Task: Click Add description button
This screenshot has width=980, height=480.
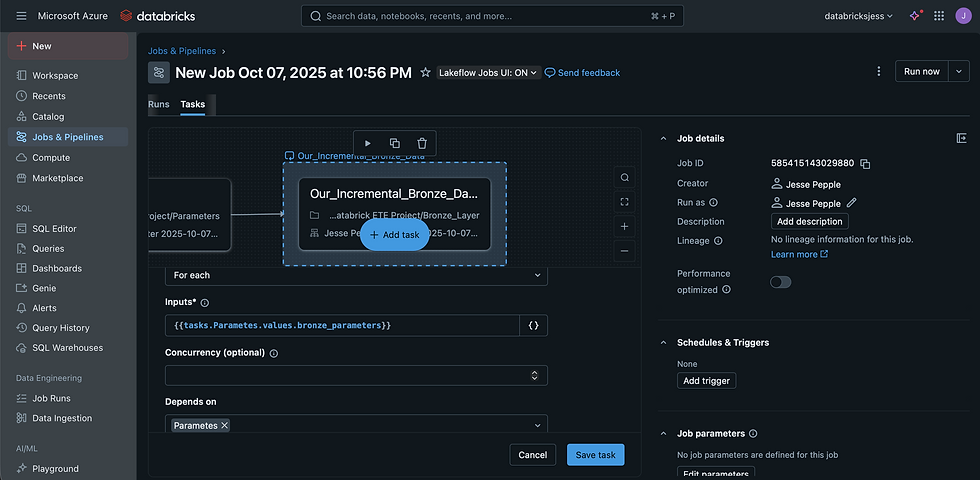Action: (x=810, y=221)
